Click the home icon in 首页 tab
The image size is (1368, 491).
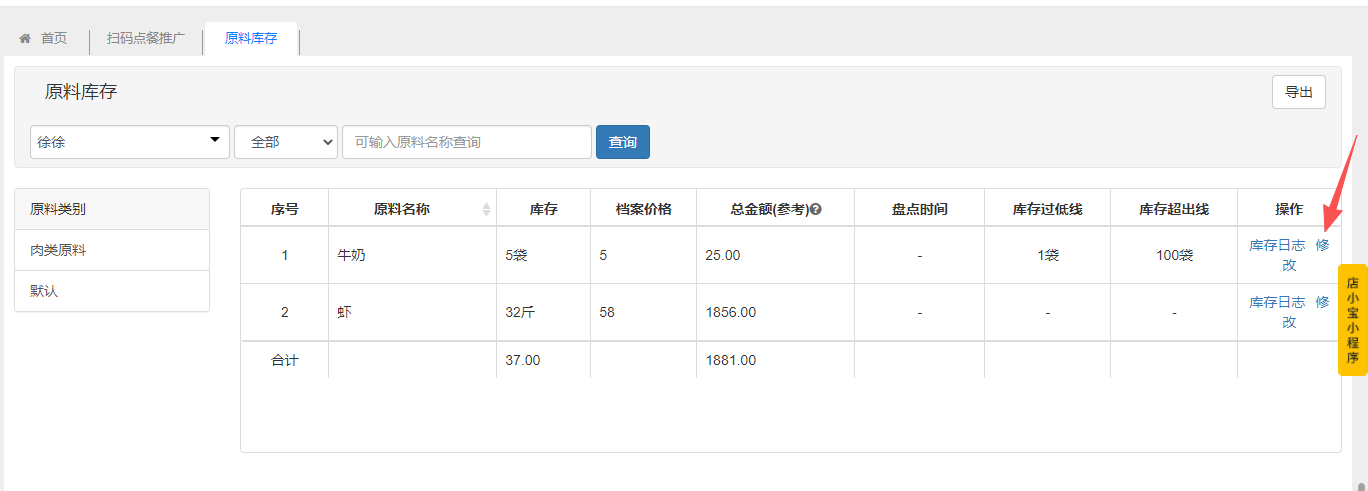tap(25, 39)
